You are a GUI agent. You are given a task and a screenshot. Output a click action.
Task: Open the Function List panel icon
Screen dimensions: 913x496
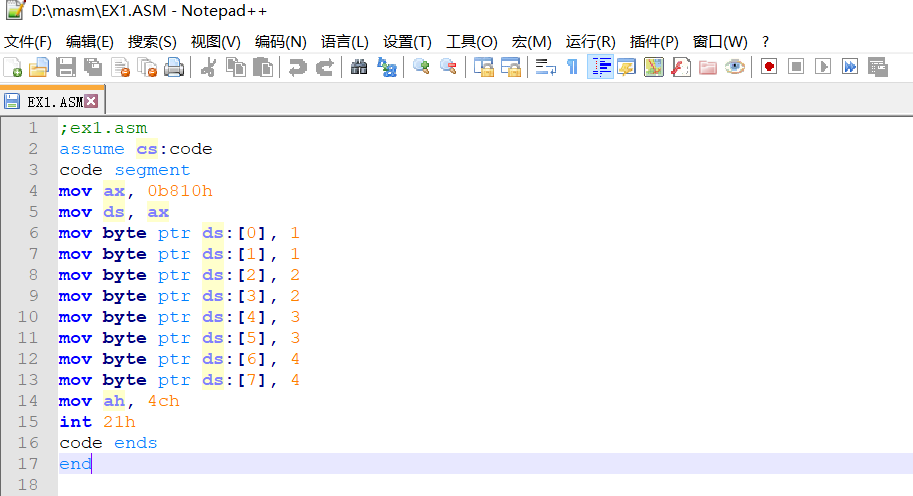(681, 68)
